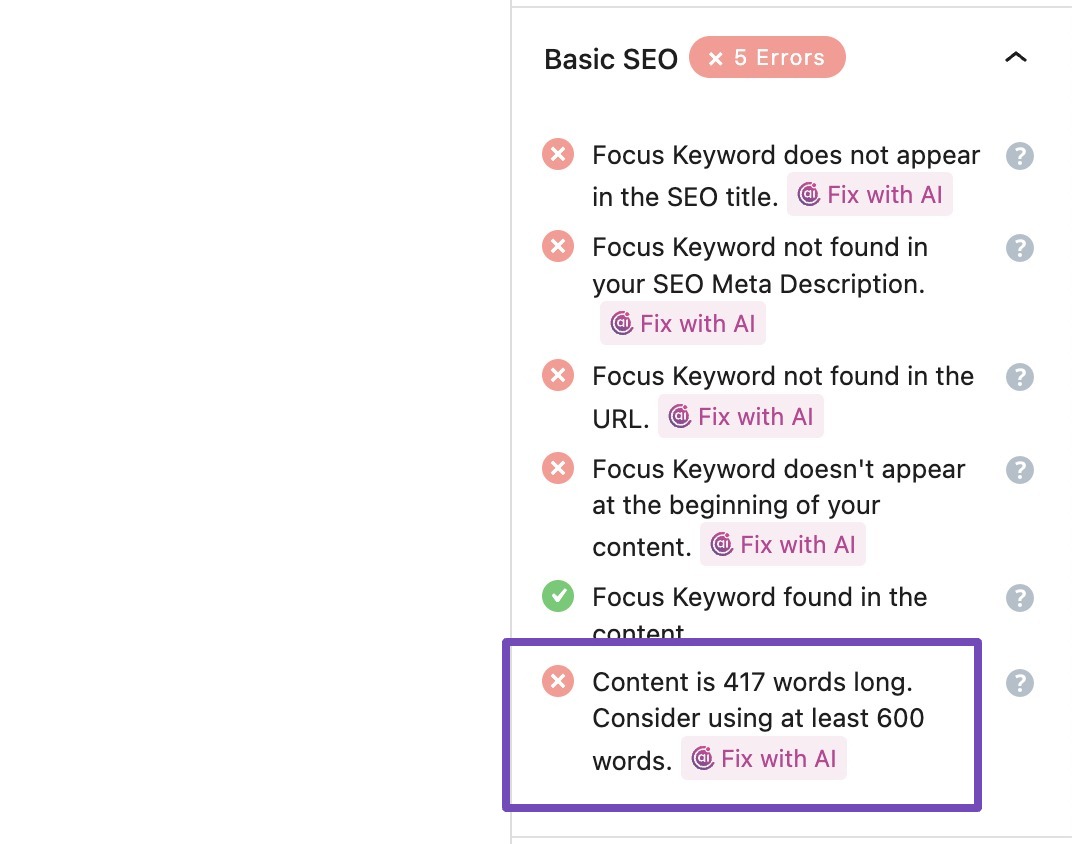Open help for beginning of content check
Viewport: 1072px width, 844px height.
(x=1019, y=470)
